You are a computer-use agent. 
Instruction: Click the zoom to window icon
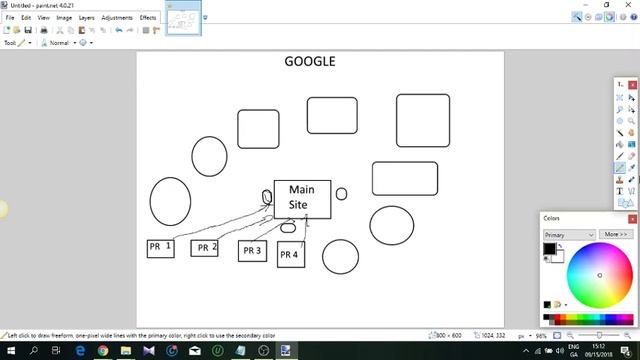(x=557, y=336)
